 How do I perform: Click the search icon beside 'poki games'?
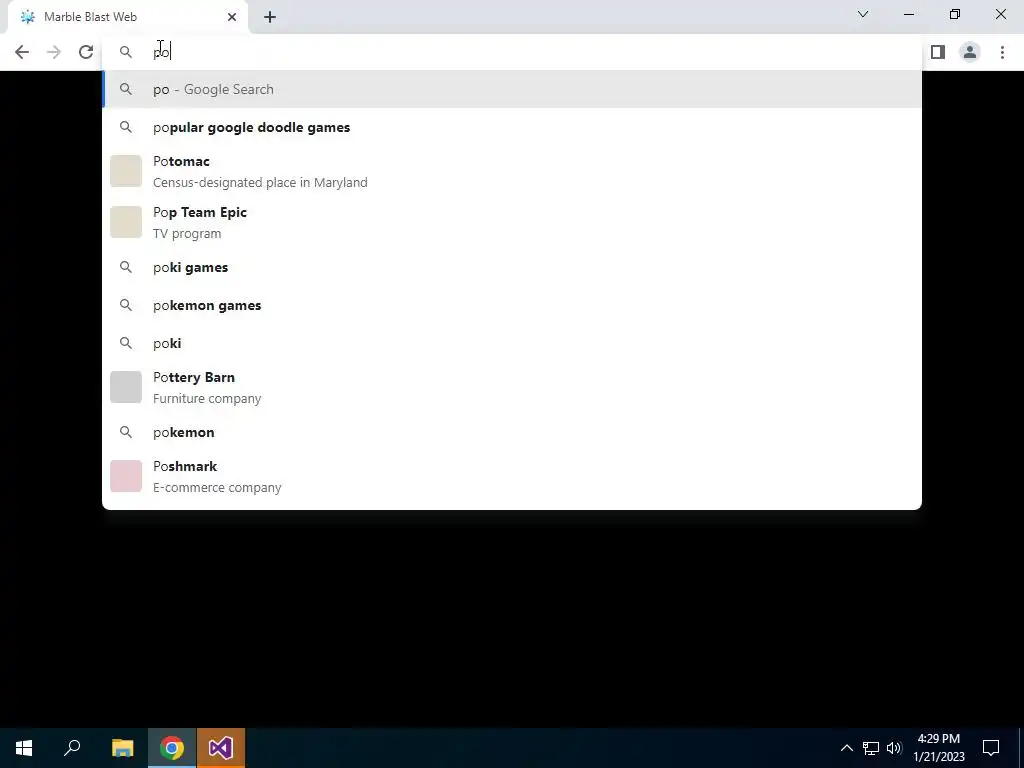(126, 267)
